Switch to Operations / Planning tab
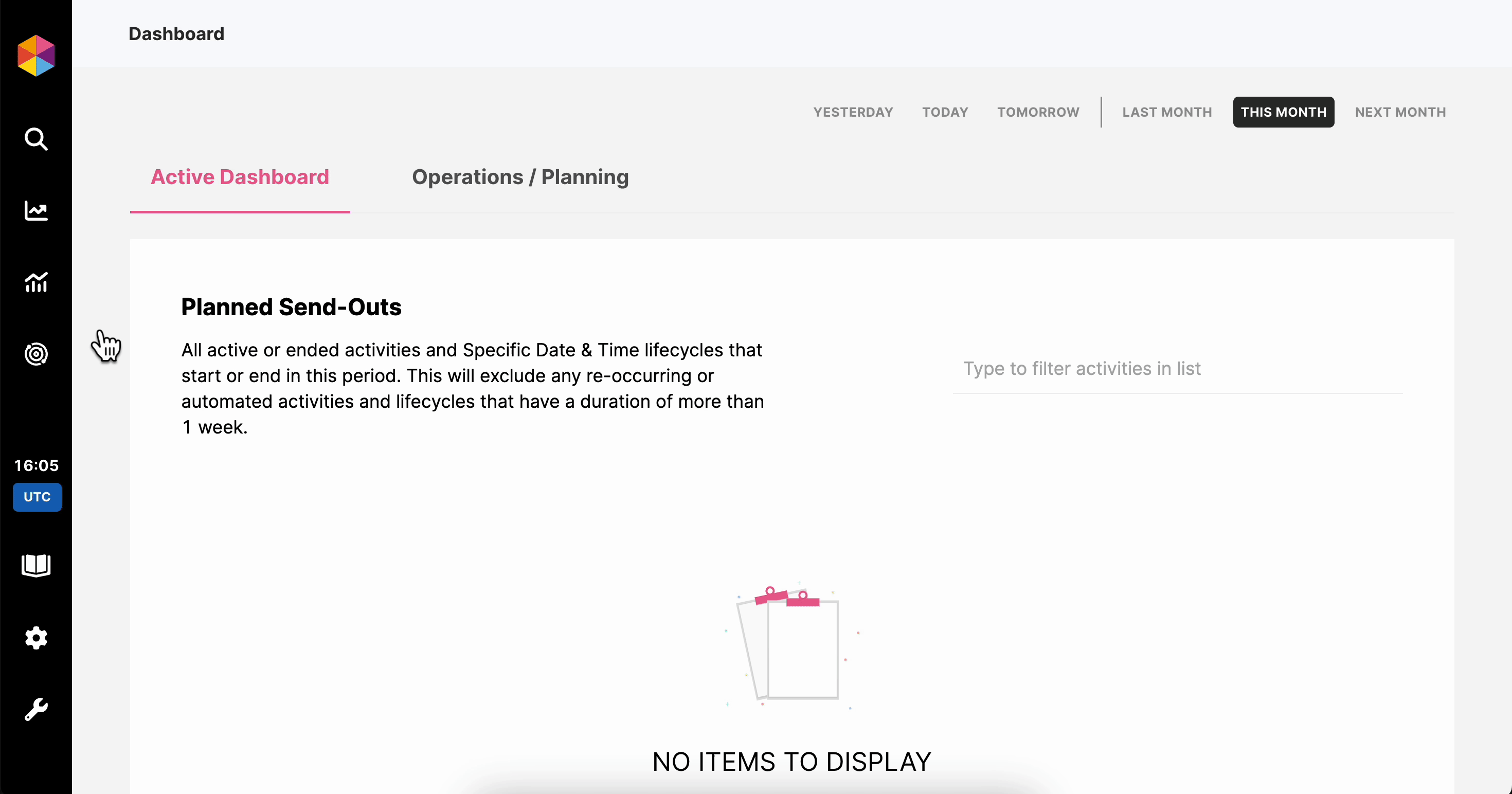This screenshot has height=794, width=1512. (520, 177)
